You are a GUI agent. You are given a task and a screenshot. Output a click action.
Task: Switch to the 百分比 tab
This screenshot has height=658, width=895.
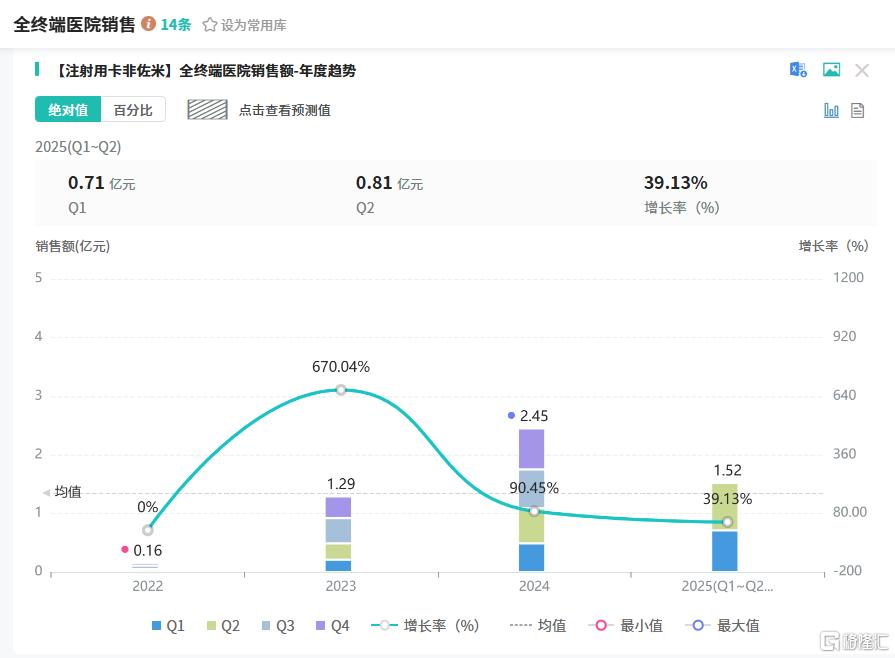(x=133, y=110)
